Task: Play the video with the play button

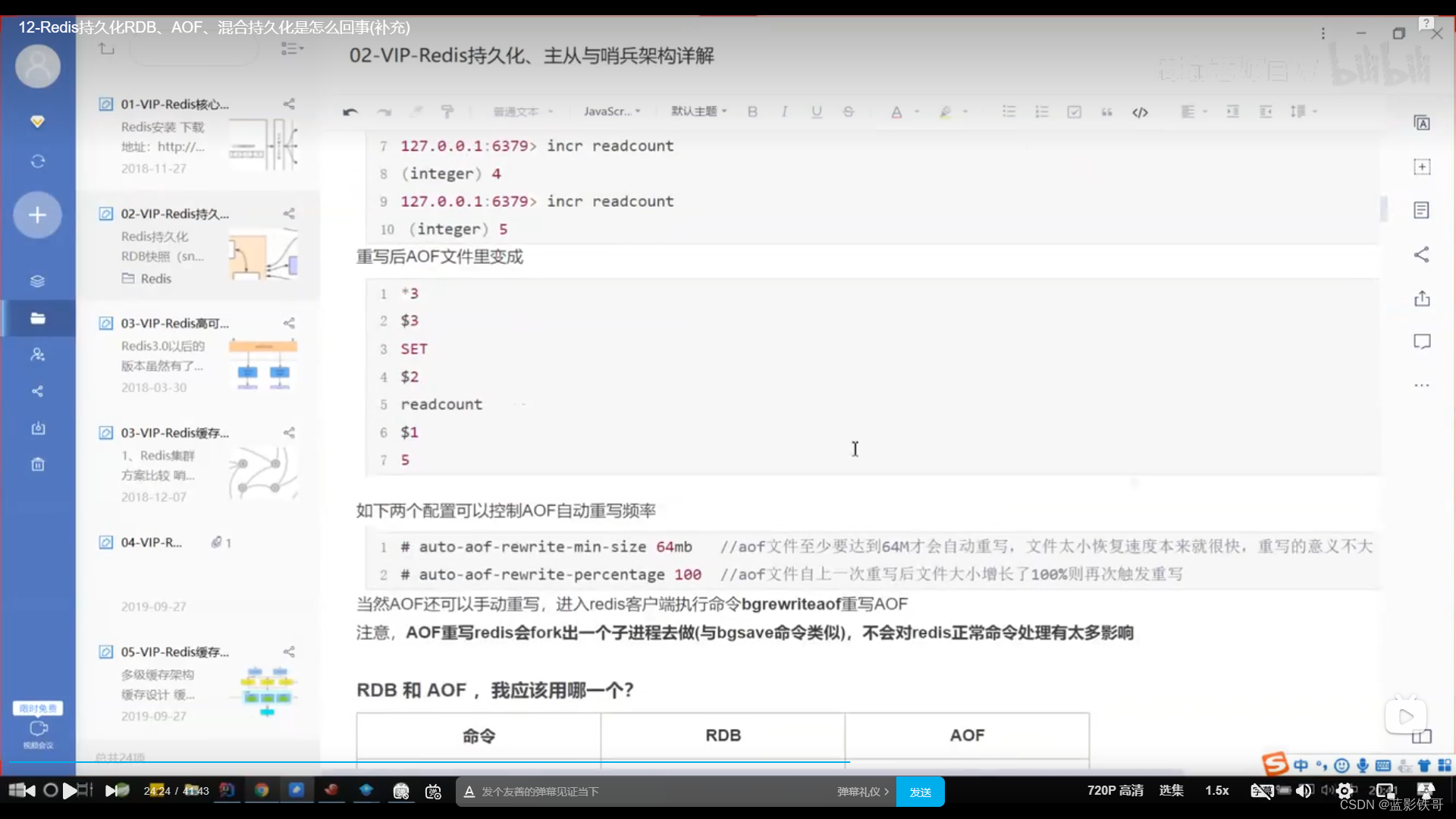Action: 70,791
